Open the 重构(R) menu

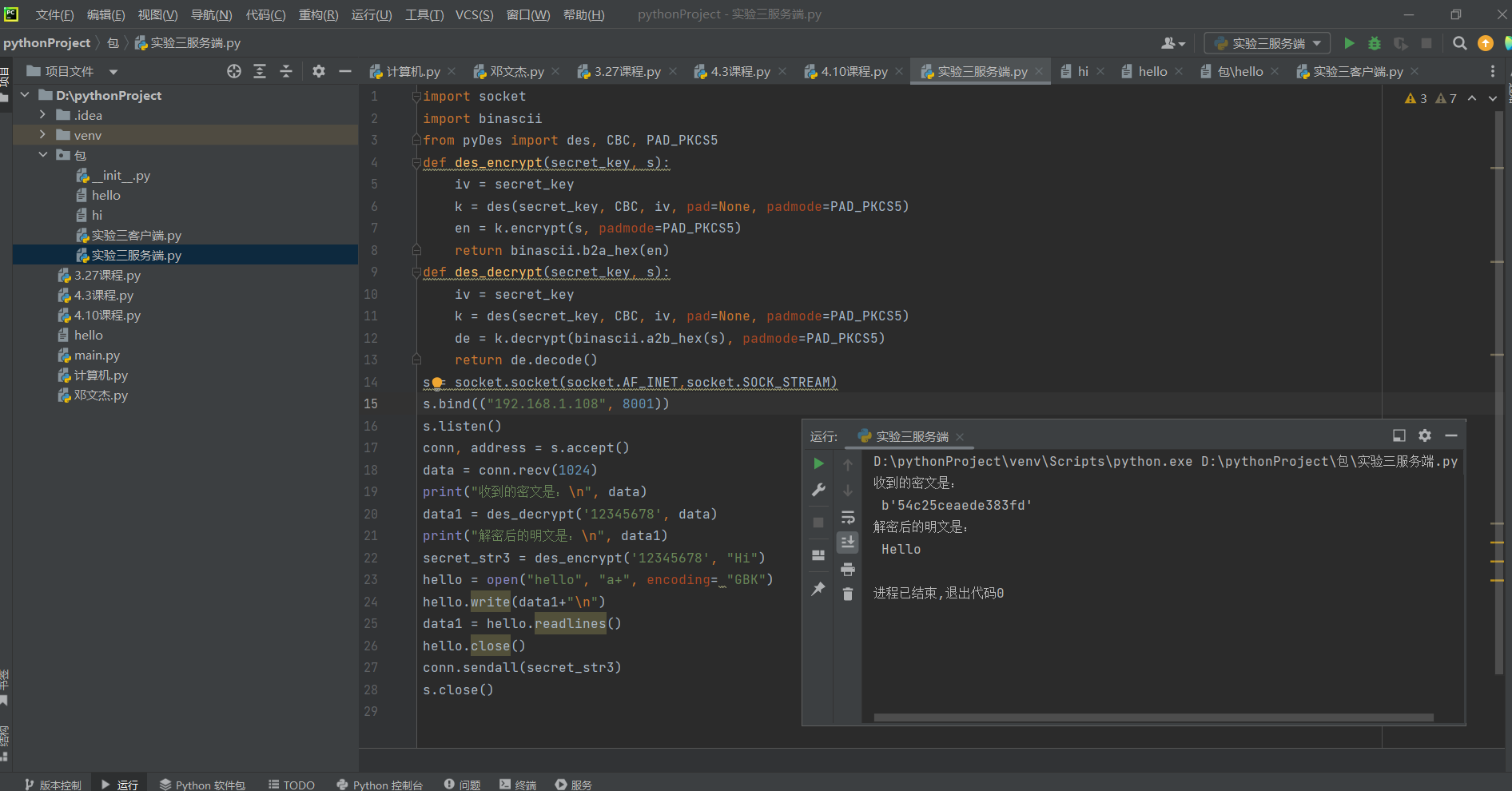[318, 14]
